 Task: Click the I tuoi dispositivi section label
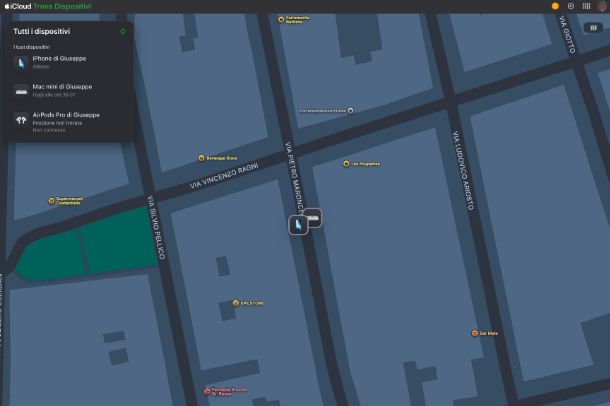pos(32,47)
